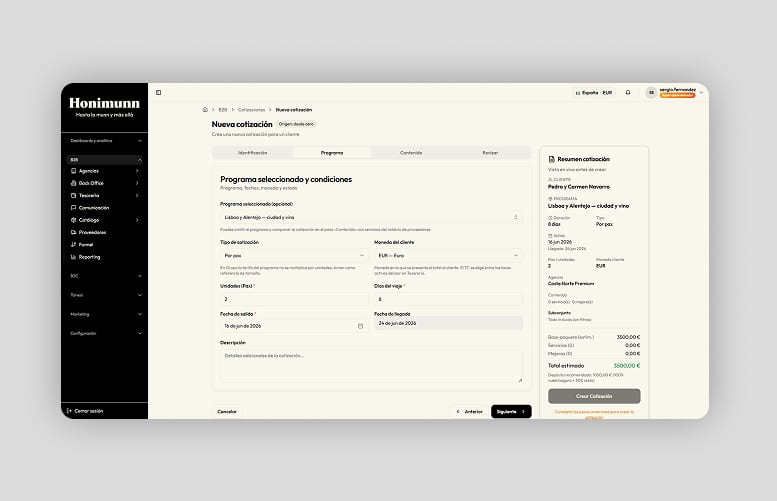777x501 pixels.
Task: Open Programa seleccionado dropdown
Action: coord(371,217)
